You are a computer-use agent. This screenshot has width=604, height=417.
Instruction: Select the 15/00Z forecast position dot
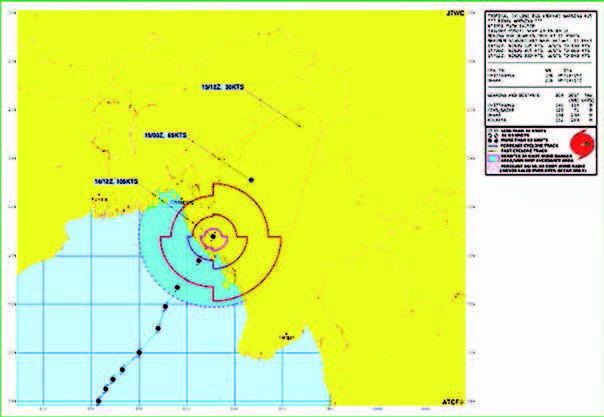coord(252,180)
